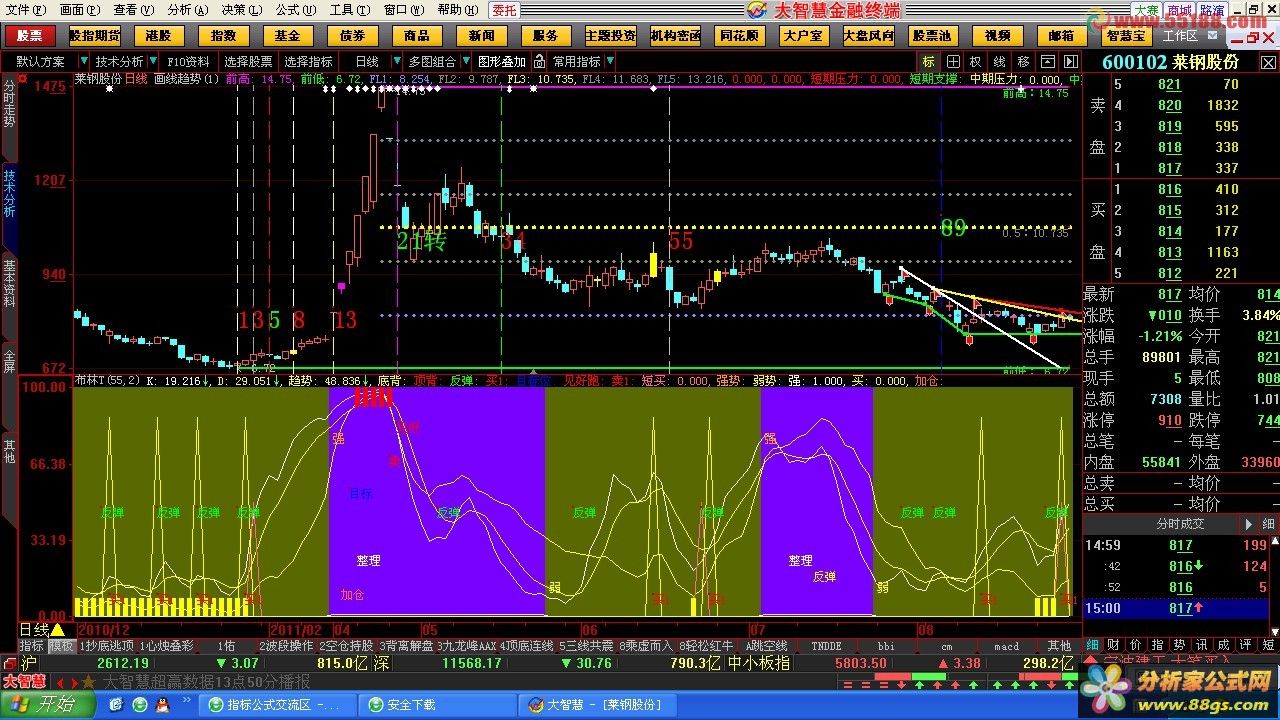This screenshot has height=720, width=1280.
Task: Click the 大盘风向 button
Action: (x=868, y=36)
